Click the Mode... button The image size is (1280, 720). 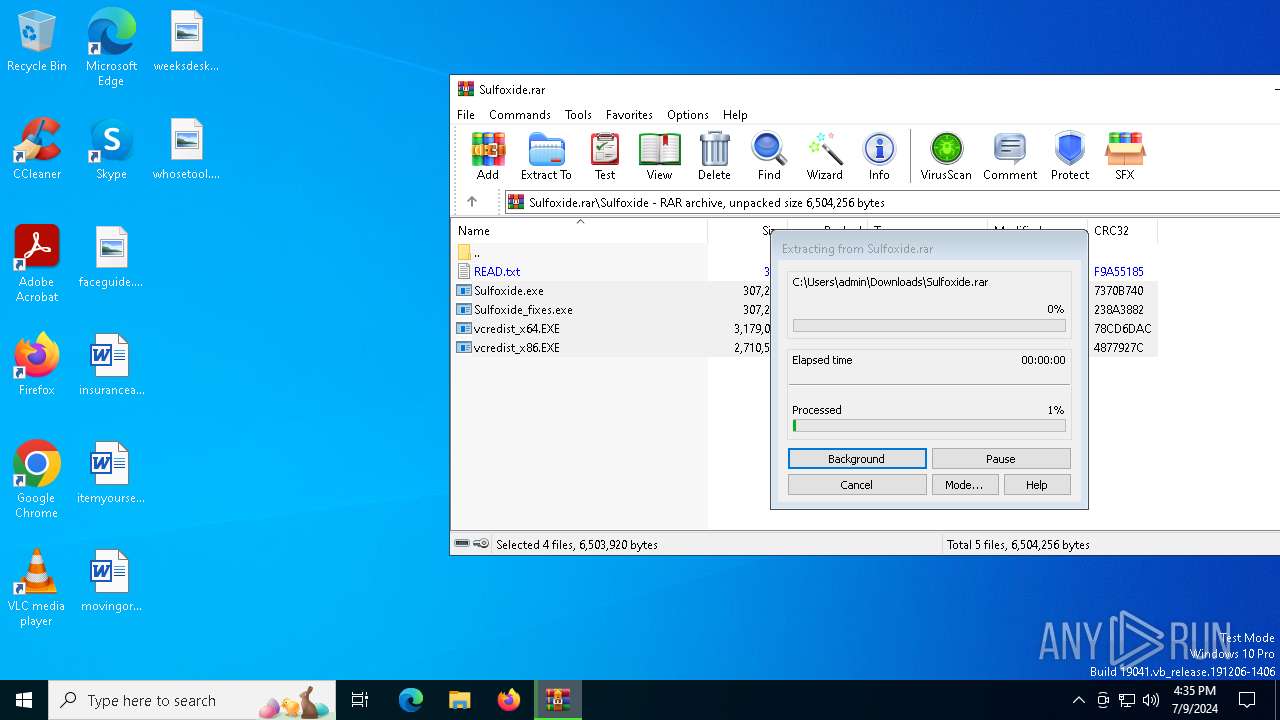(x=964, y=485)
